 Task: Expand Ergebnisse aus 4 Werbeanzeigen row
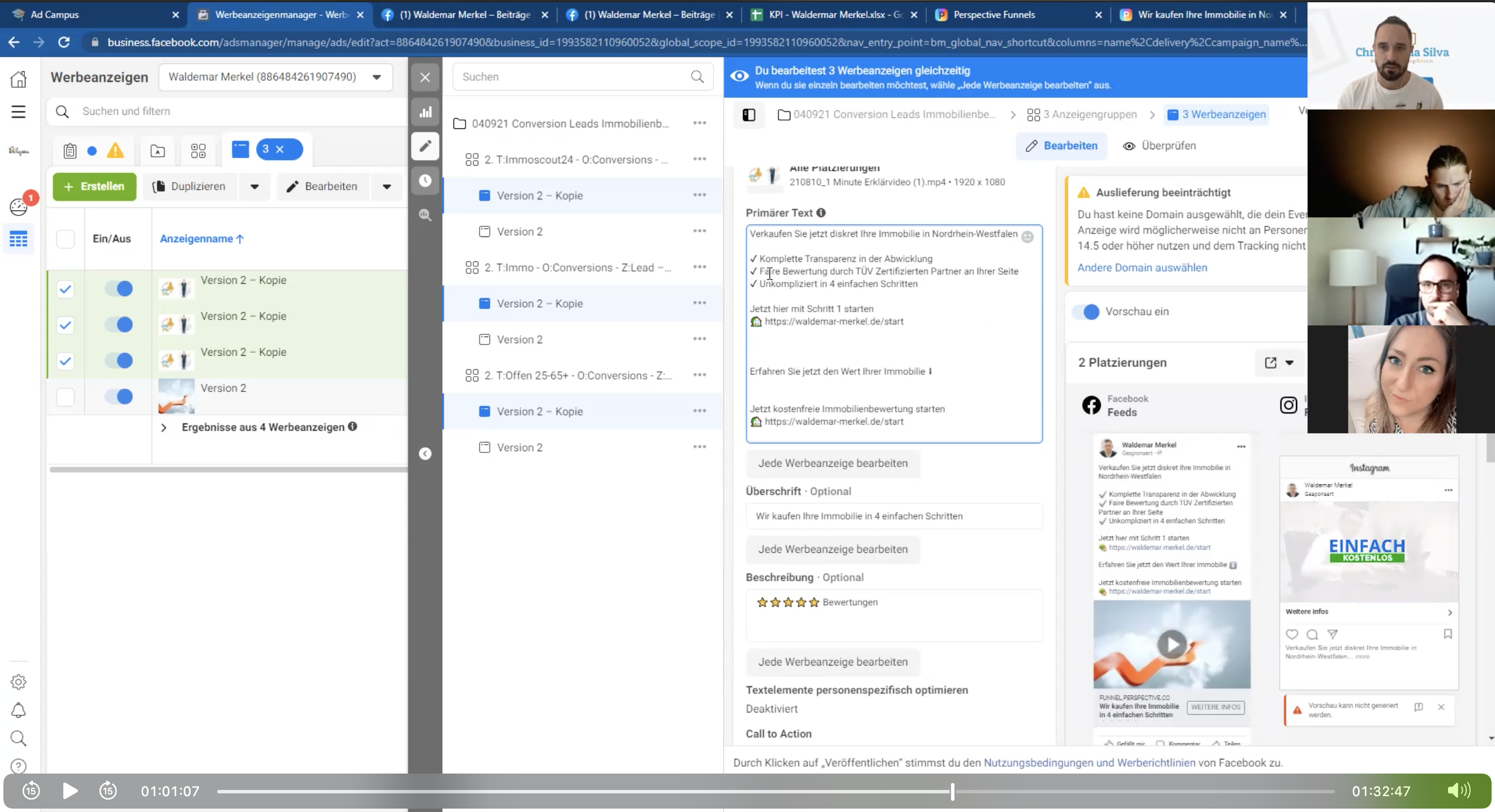point(163,427)
